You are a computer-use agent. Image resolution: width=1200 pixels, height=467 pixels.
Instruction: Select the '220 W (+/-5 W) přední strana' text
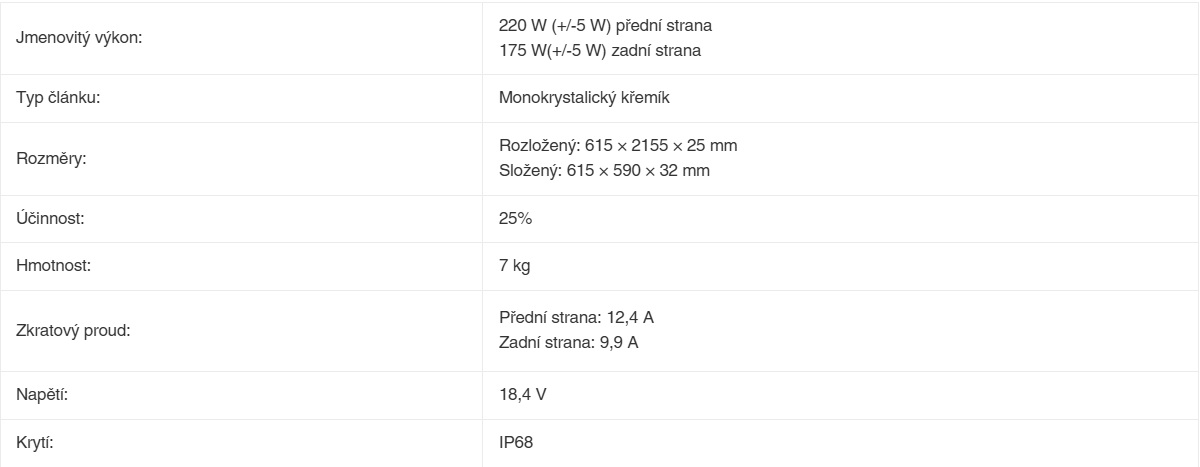click(x=605, y=25)
